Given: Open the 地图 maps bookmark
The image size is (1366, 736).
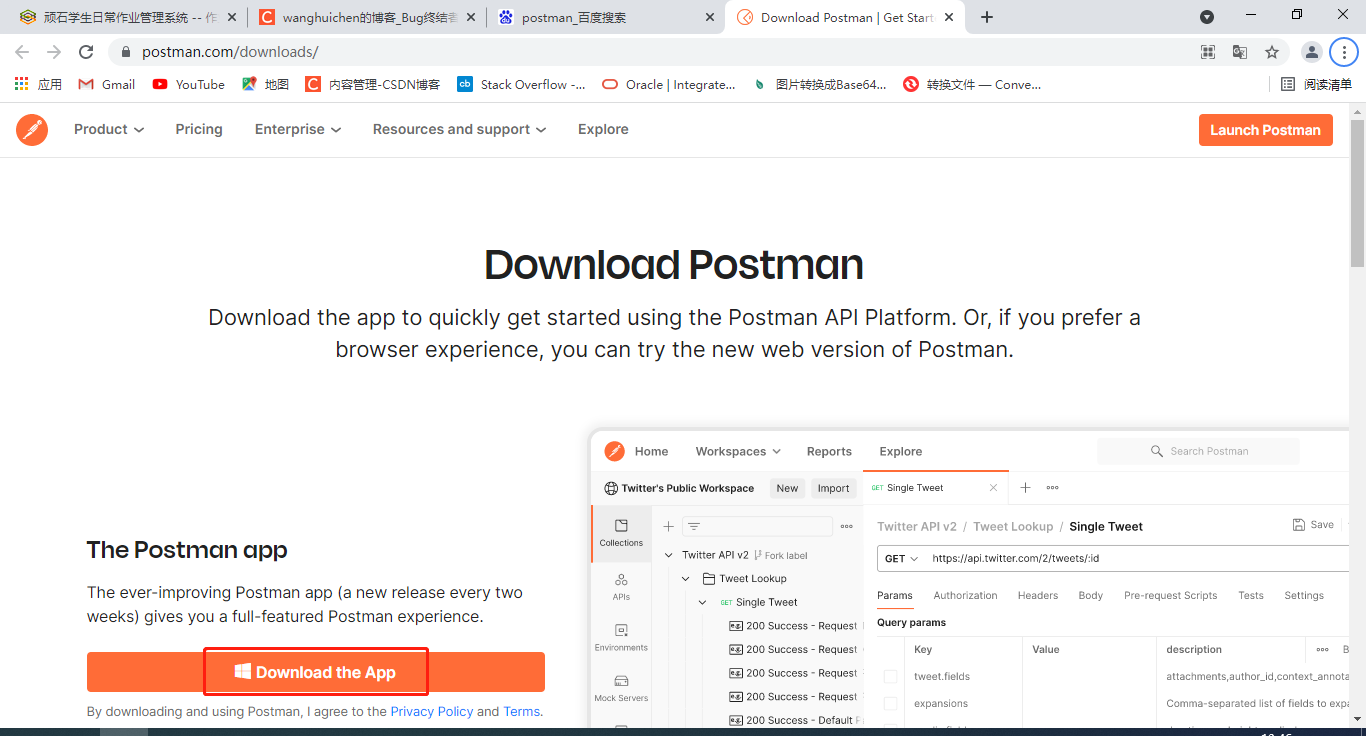Looking at the screenshot, I should point(266,84).
